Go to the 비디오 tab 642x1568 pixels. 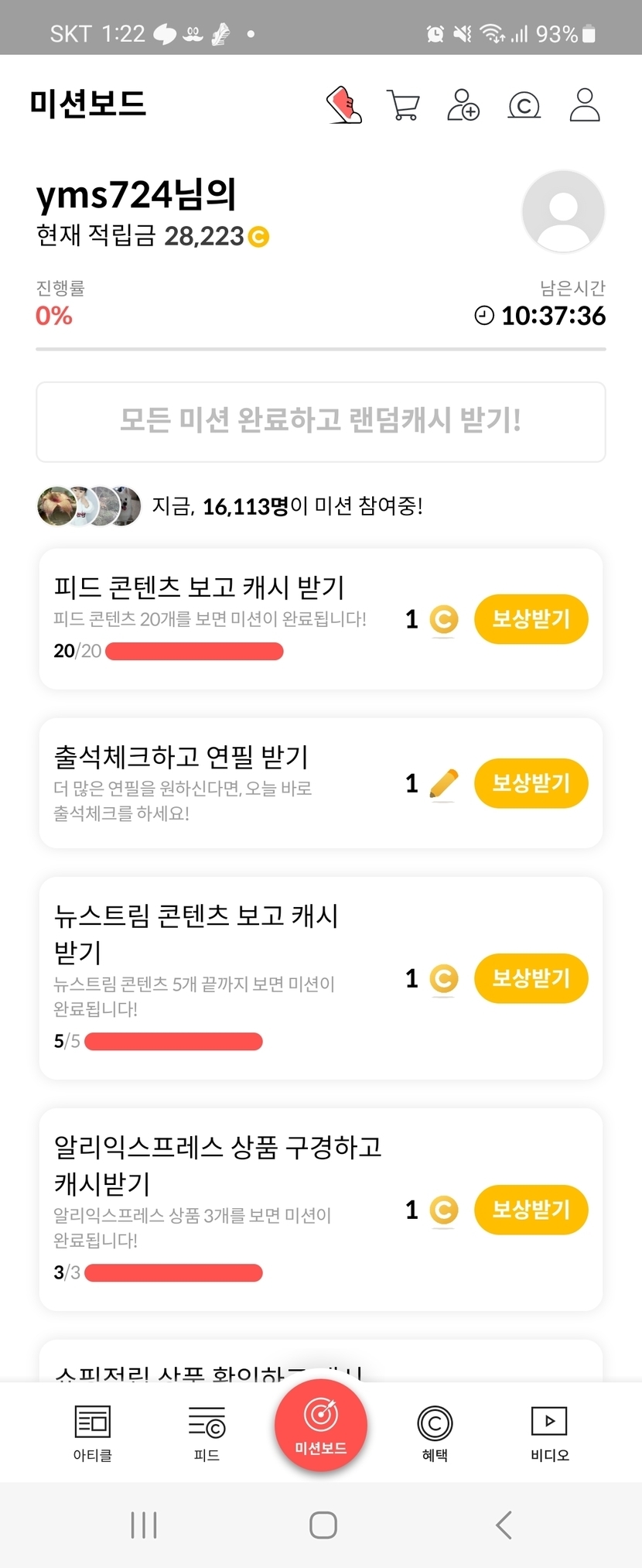click(x=549, y=1433)
